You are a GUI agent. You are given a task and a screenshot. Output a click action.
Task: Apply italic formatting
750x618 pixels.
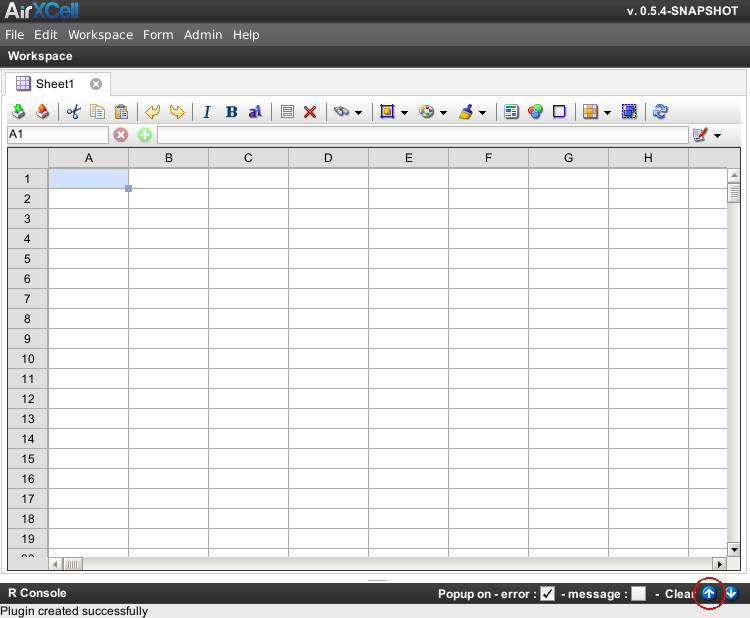tap(207, 112)
